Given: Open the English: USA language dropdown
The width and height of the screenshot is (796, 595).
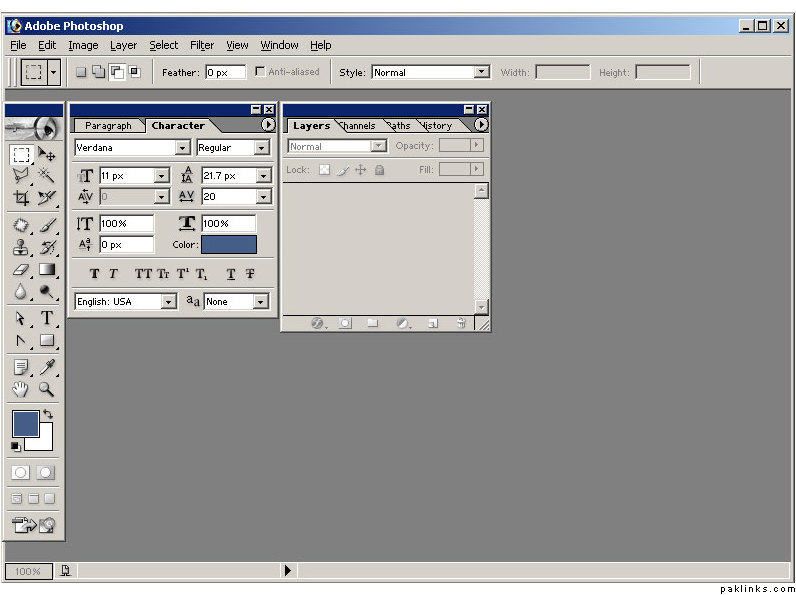Looking at the screenshot, I should point(168,301).
